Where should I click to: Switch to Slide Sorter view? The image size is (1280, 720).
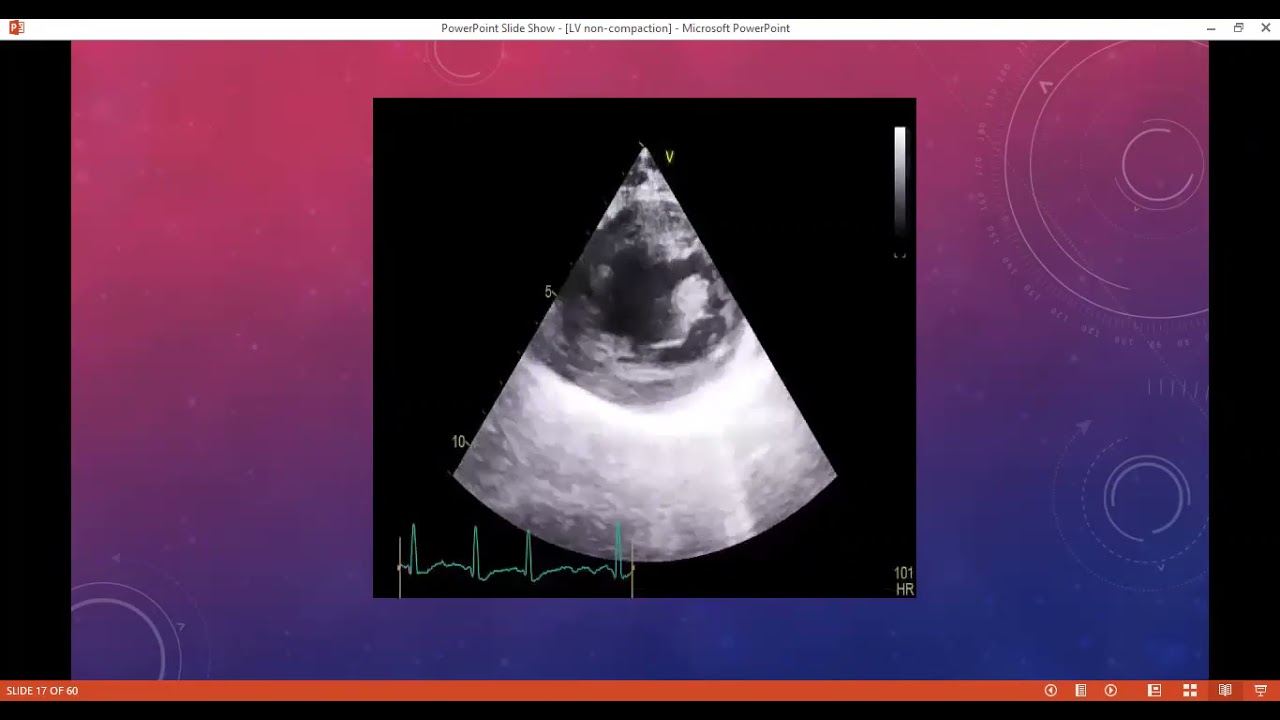click(1190, 690)
